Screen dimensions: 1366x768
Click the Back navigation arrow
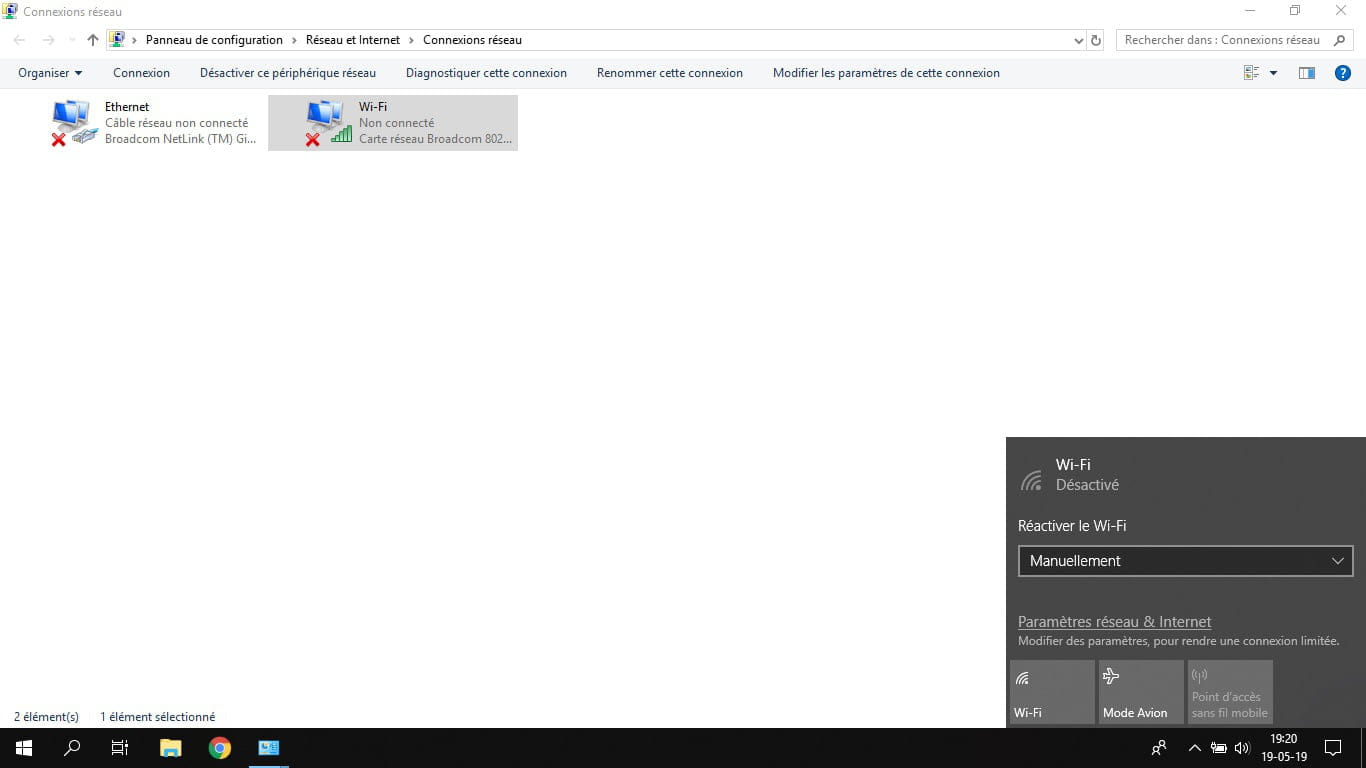point(20,40)
